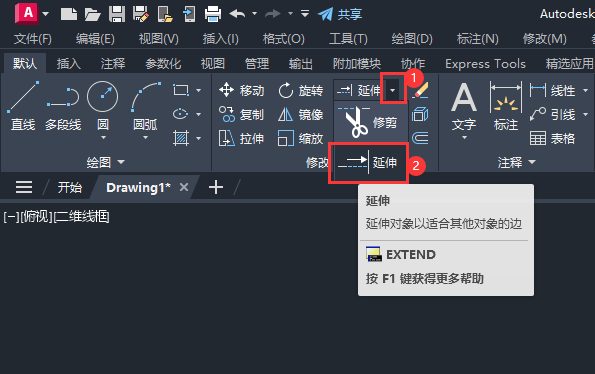Click the Plot printer icon

point(212,14)
